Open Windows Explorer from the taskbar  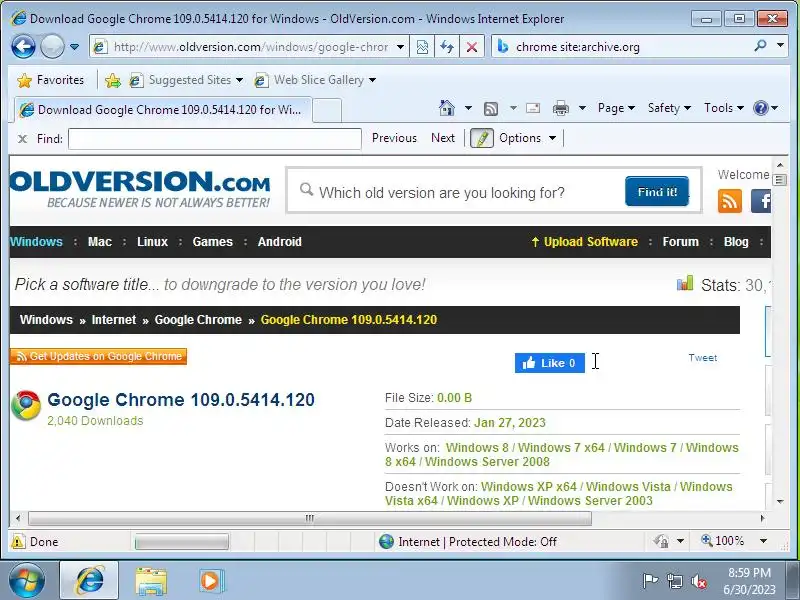151,581
